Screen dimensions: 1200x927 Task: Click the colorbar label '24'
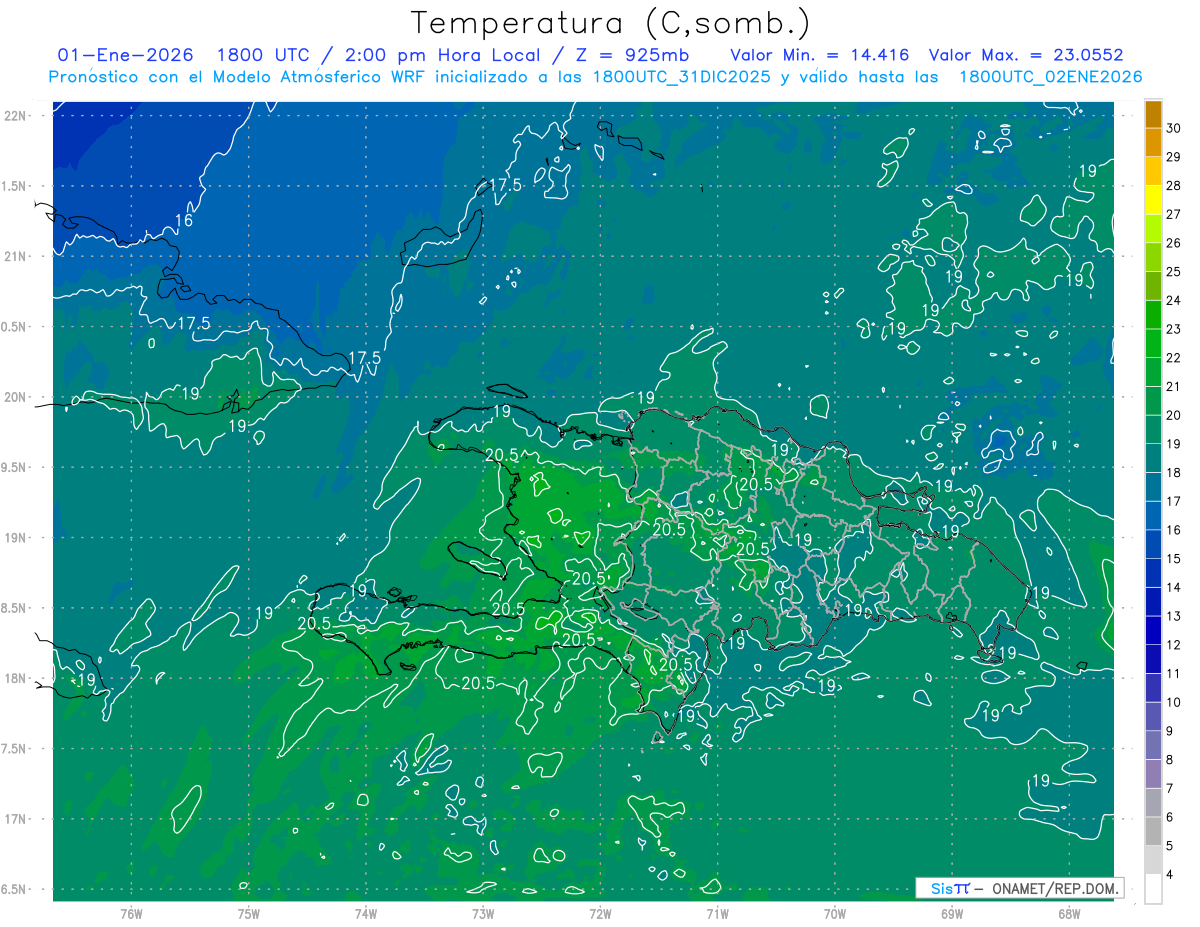click(x=1174, y=301)
